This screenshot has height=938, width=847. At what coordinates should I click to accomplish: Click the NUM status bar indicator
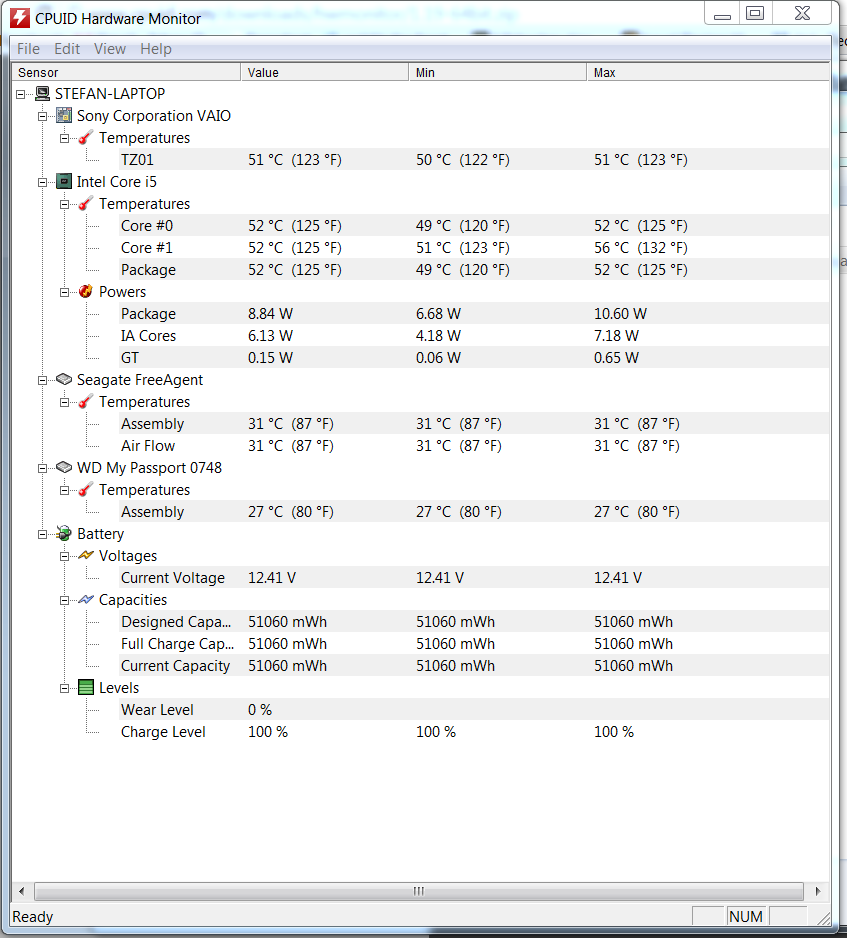tap(745, 916)
